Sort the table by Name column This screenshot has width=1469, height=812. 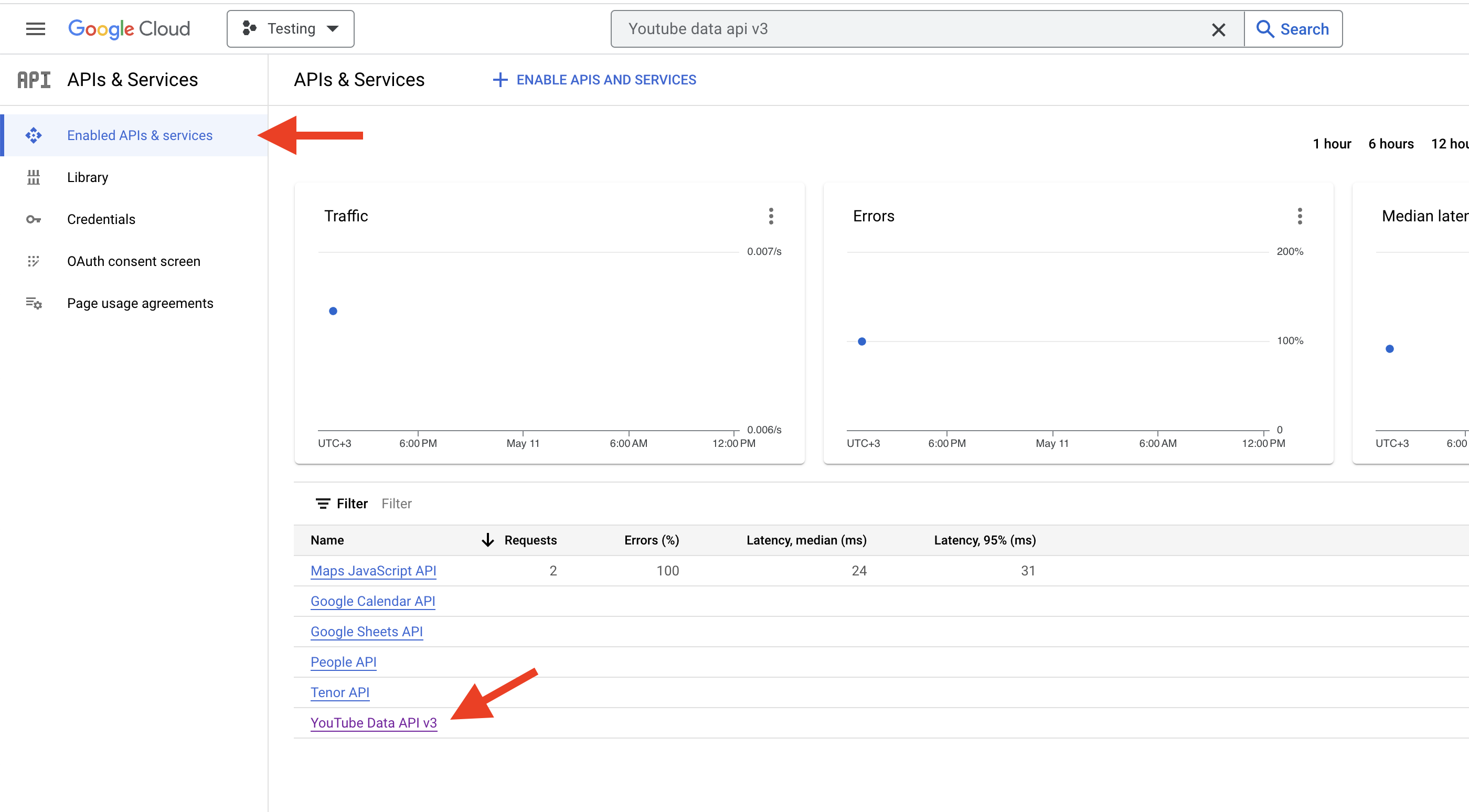[x=327, y=540]
